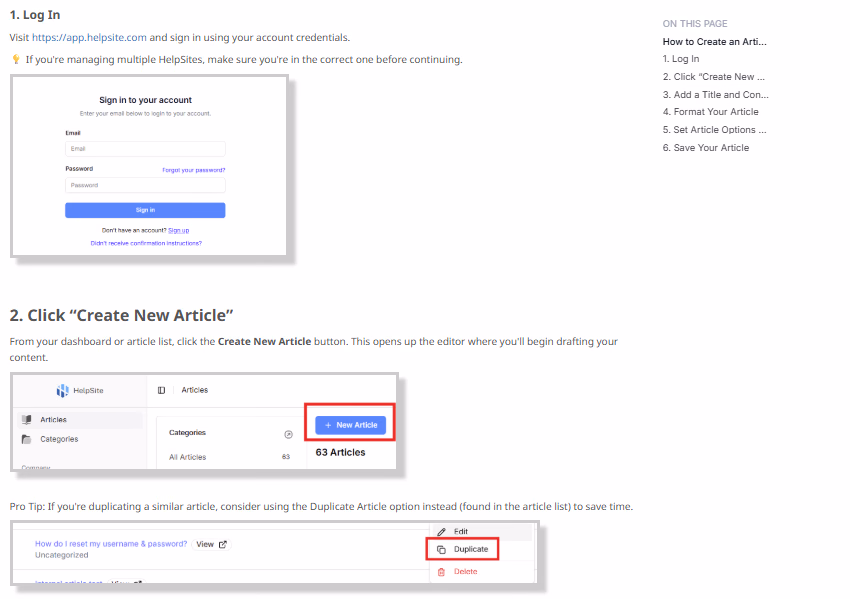Click the "Sign in to your account" title
Viewport: 850px width, 599px height.
[145, 100]
